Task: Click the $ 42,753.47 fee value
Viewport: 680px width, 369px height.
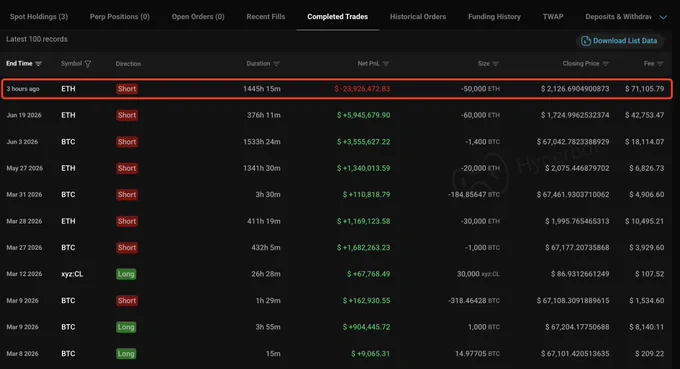Action: coord(644,115)
